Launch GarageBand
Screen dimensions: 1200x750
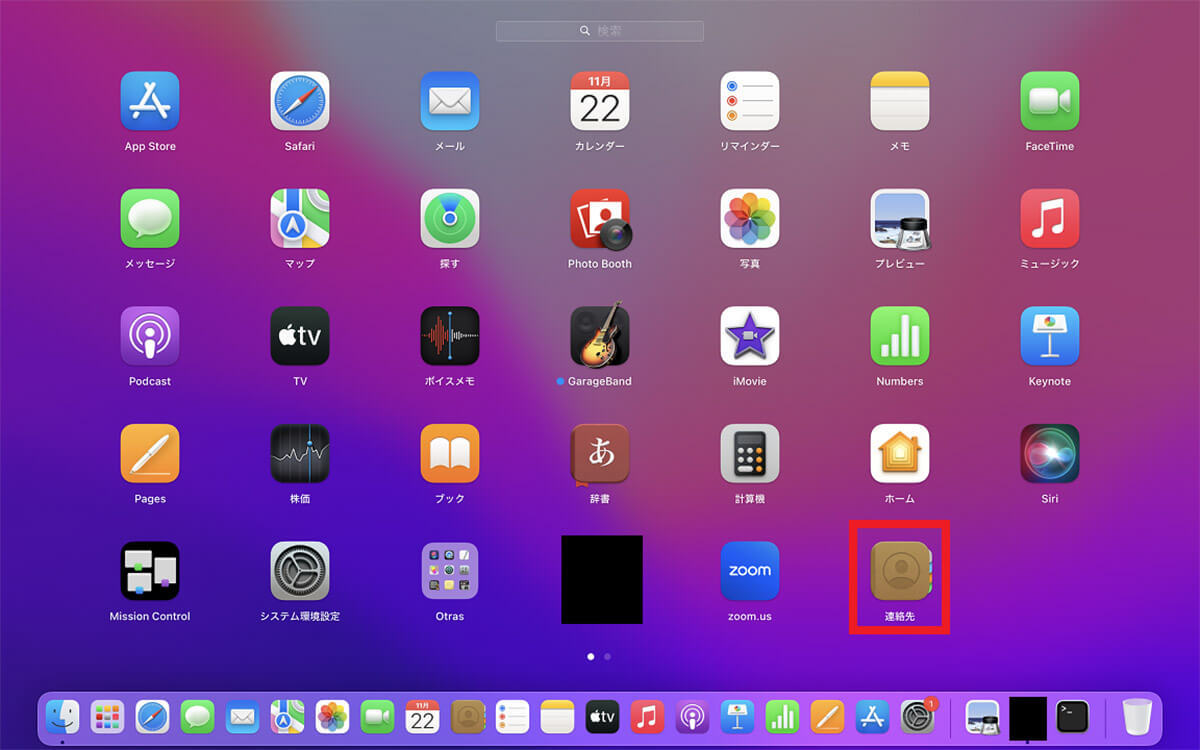tap(600, 336)
